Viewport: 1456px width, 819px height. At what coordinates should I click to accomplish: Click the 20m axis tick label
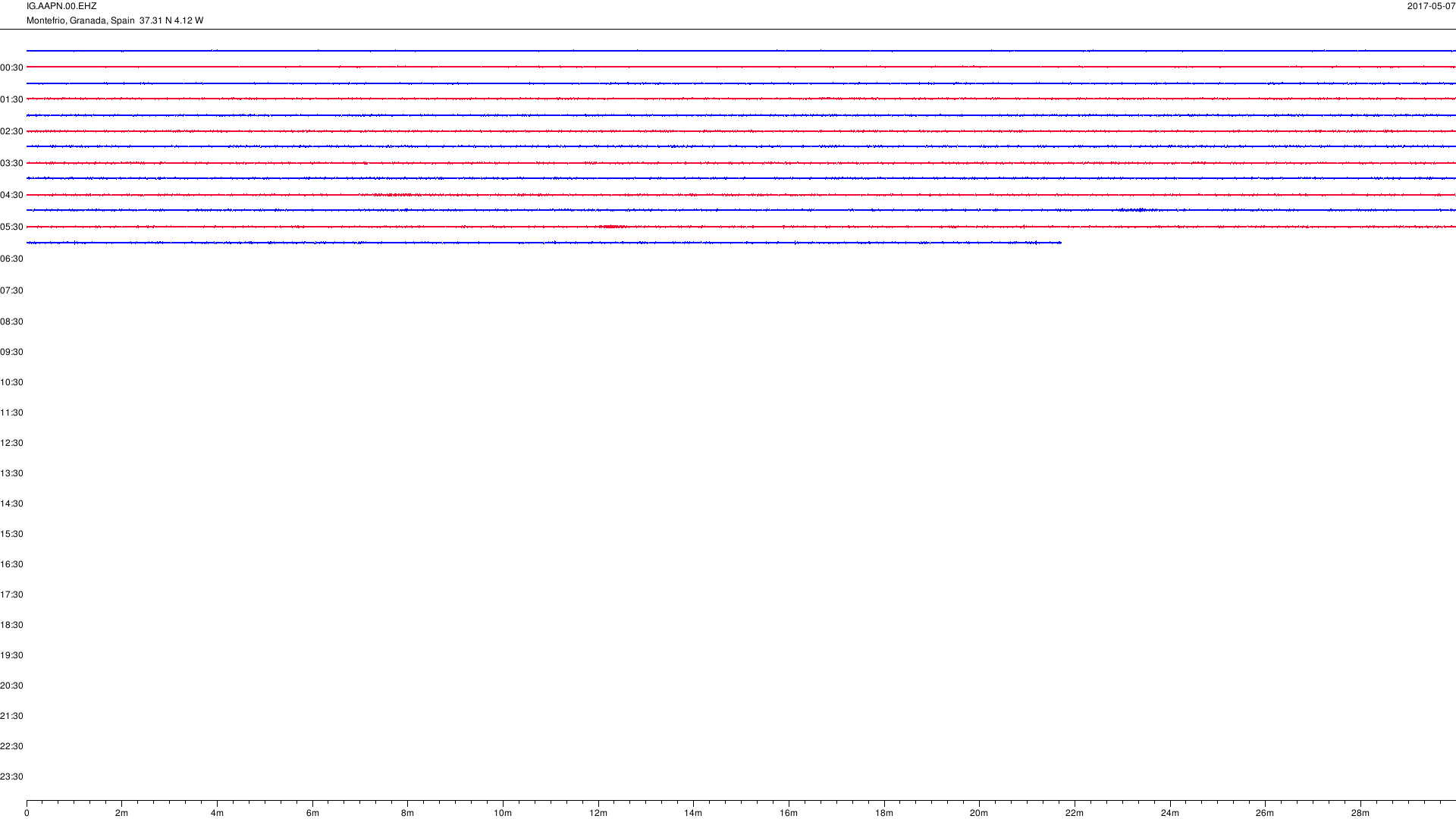979,813
